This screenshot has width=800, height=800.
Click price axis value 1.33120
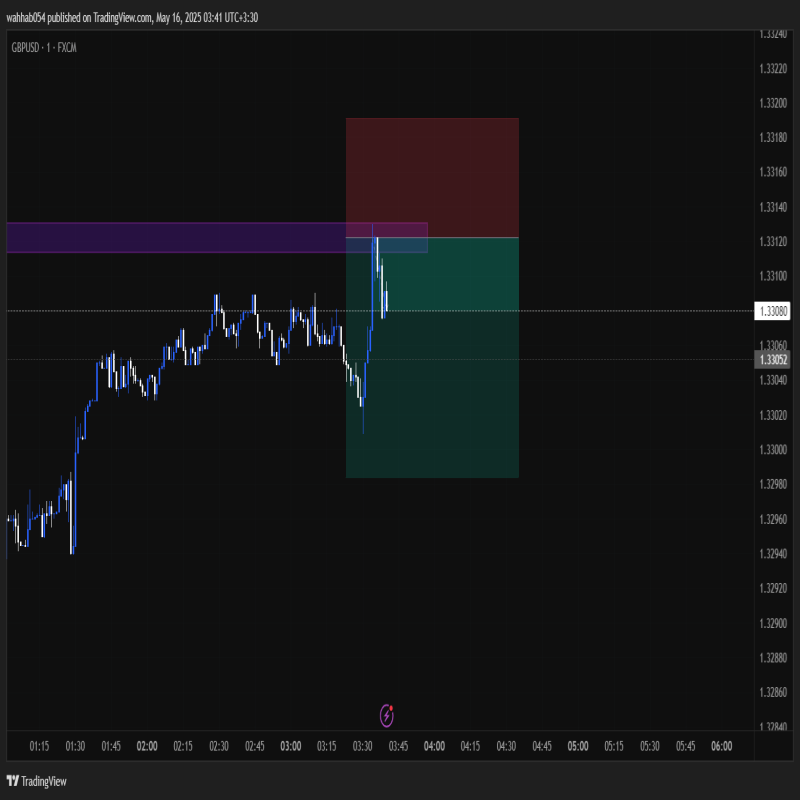coord(773,241)
